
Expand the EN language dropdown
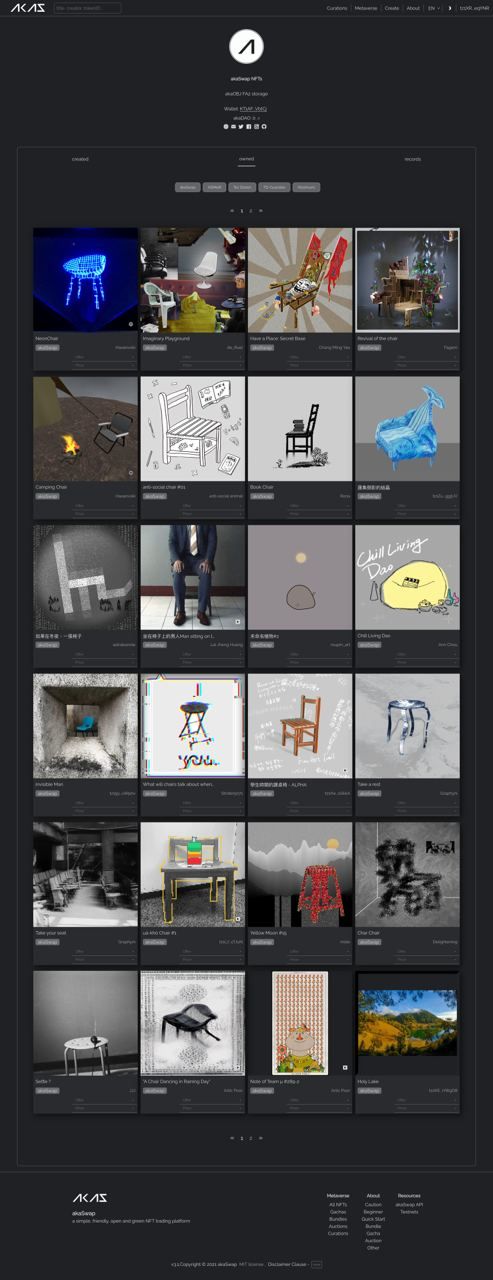coord(434,8)
